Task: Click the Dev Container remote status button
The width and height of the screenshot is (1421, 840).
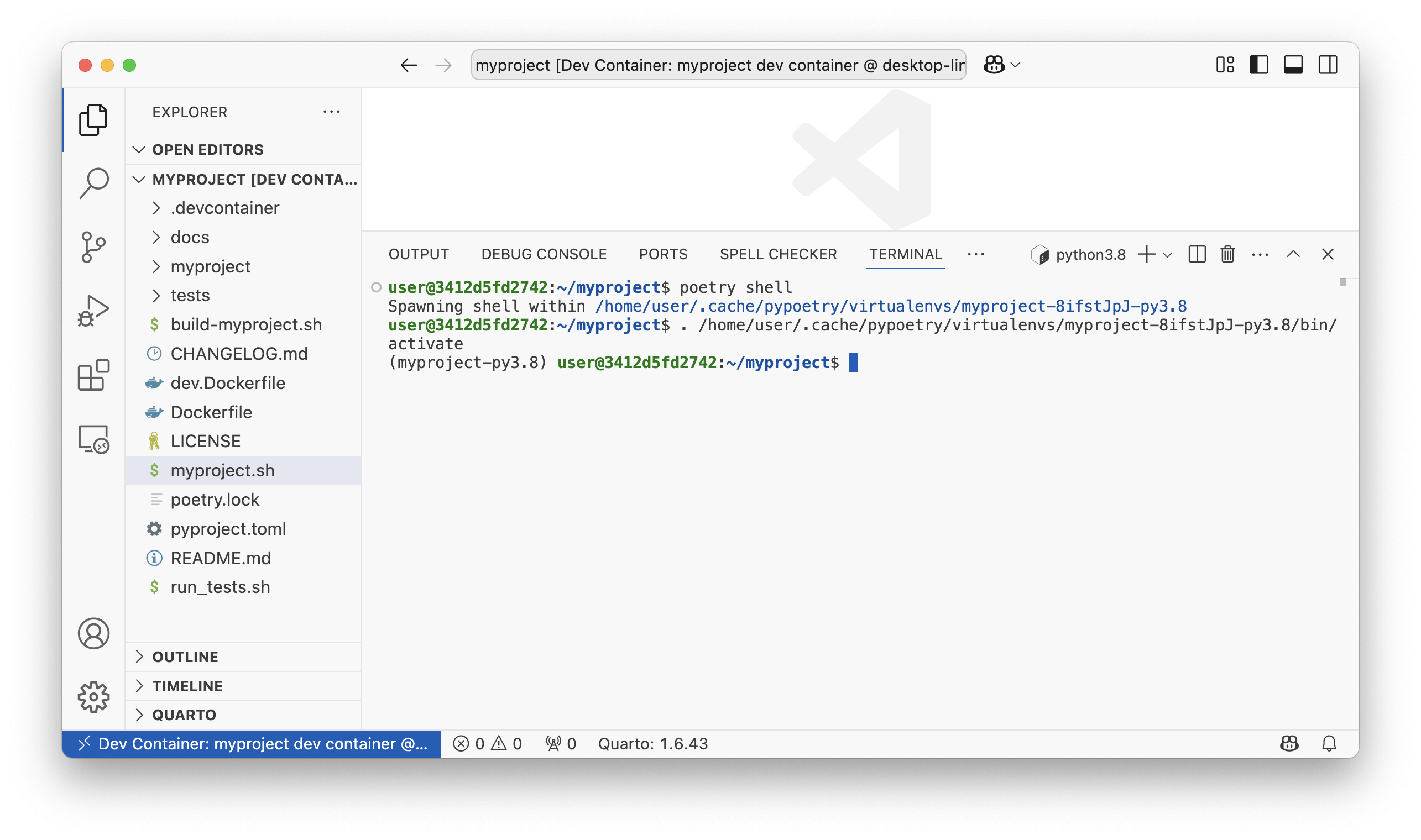Action: 252,744
